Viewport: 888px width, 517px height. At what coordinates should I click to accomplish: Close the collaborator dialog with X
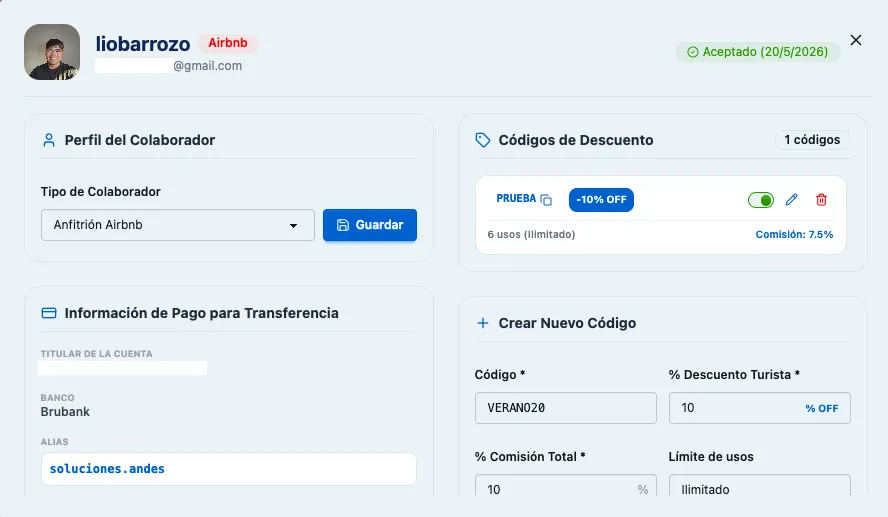[x=856, y=40]
